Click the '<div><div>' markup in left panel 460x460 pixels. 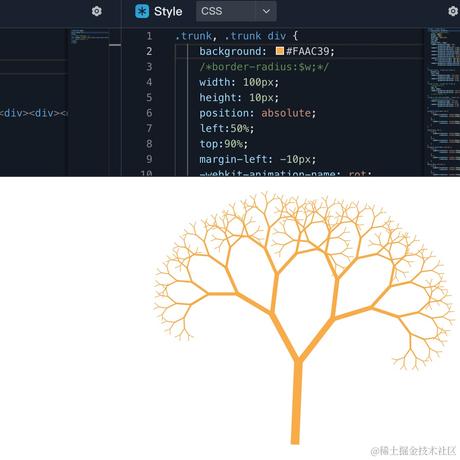tap(33, 113)
